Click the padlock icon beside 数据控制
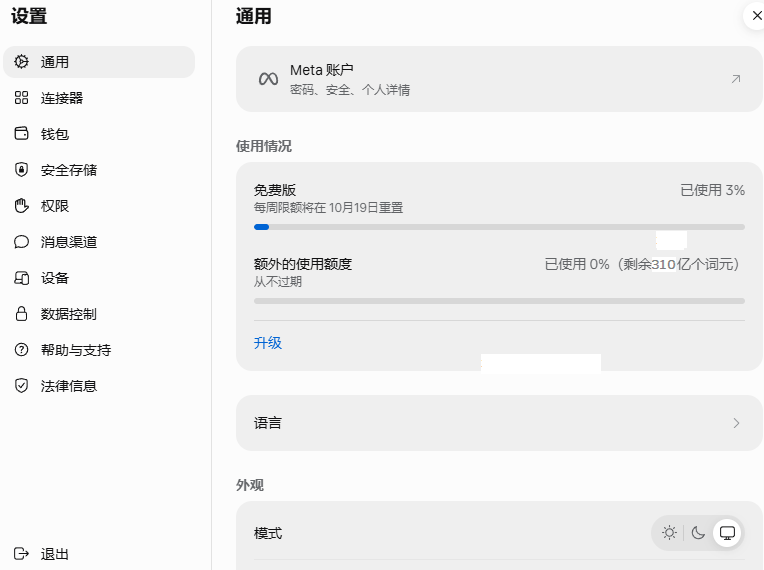The image size is (764, 570). [21, 314]
